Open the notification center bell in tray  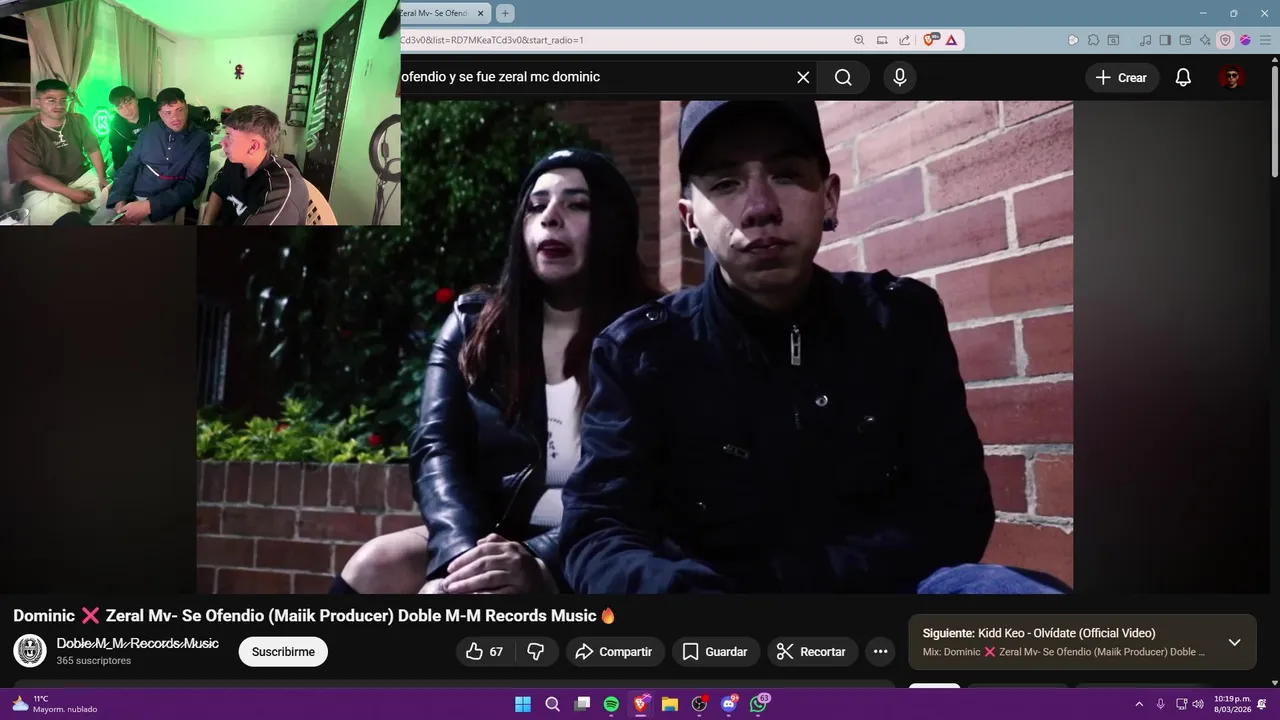click(x=1262, y=704)
